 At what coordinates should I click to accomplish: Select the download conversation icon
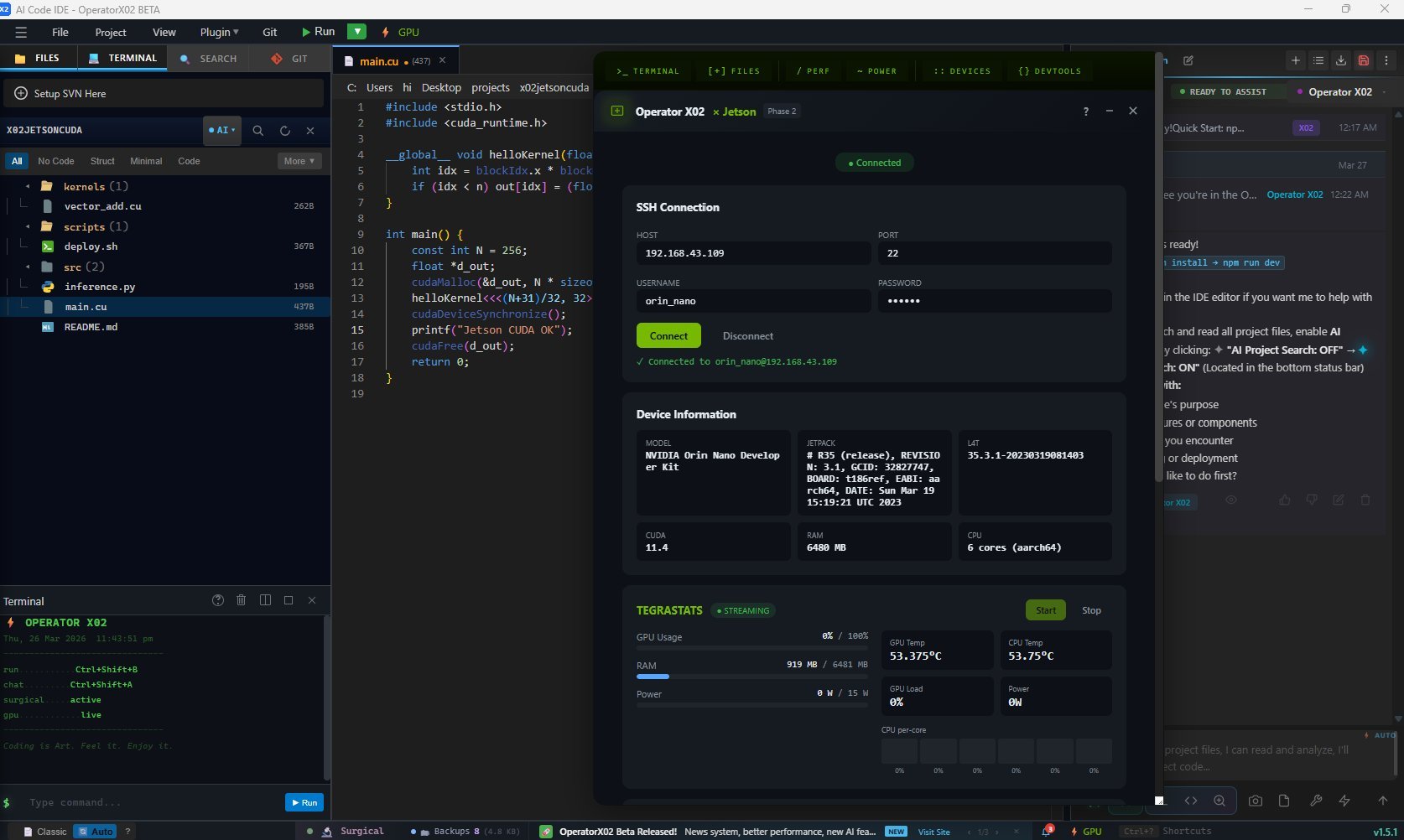coord(1341,61)
